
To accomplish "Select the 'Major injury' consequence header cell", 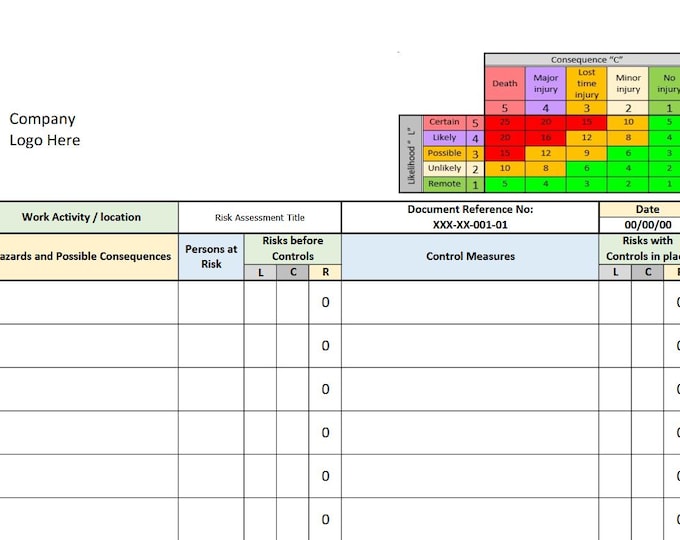I will pos(546,83).
